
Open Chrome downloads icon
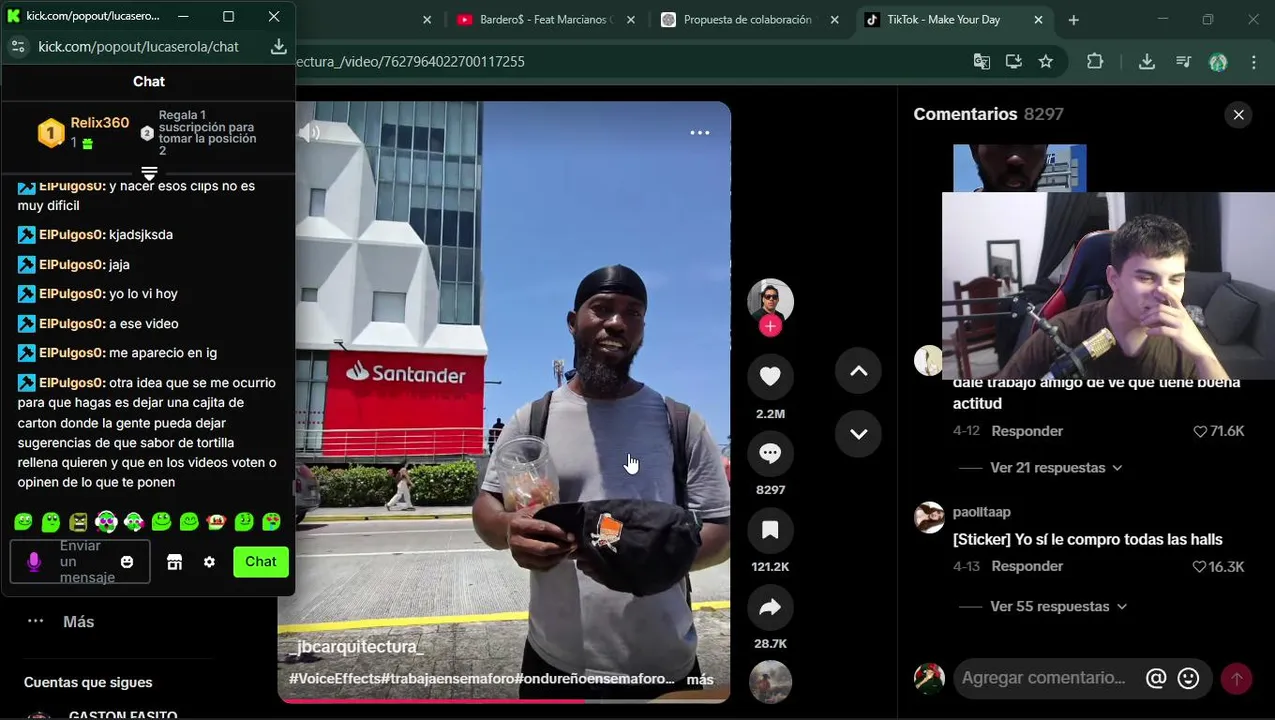[1147, 62]
